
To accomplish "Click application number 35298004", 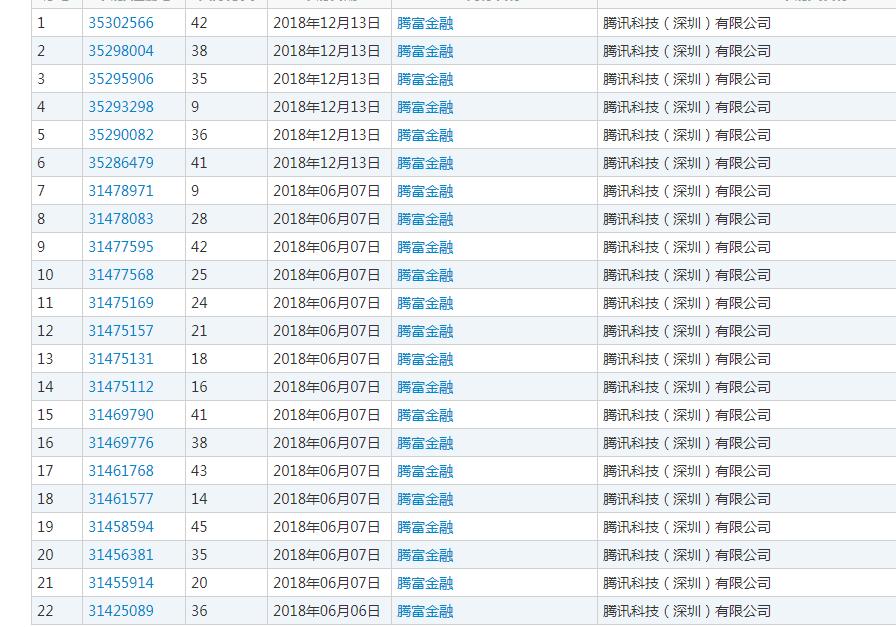I will point(121,51).
